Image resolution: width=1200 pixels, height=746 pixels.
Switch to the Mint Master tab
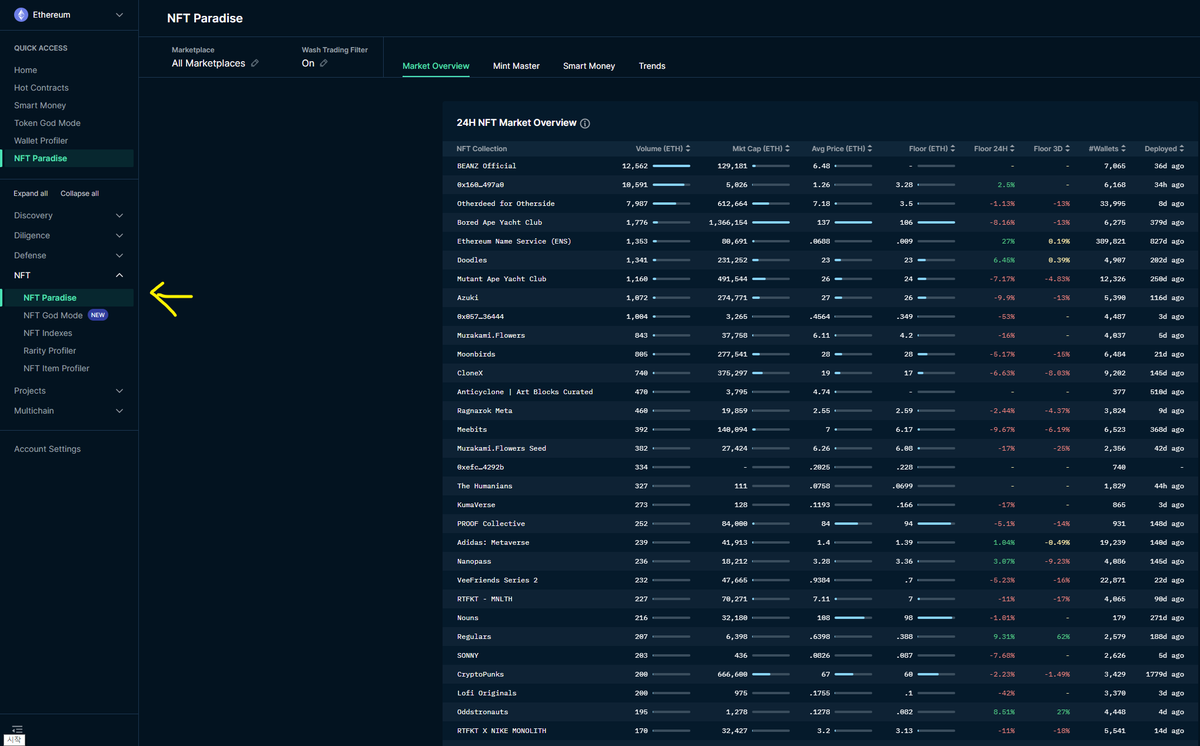pyautogui.click(x=516, y=66)
